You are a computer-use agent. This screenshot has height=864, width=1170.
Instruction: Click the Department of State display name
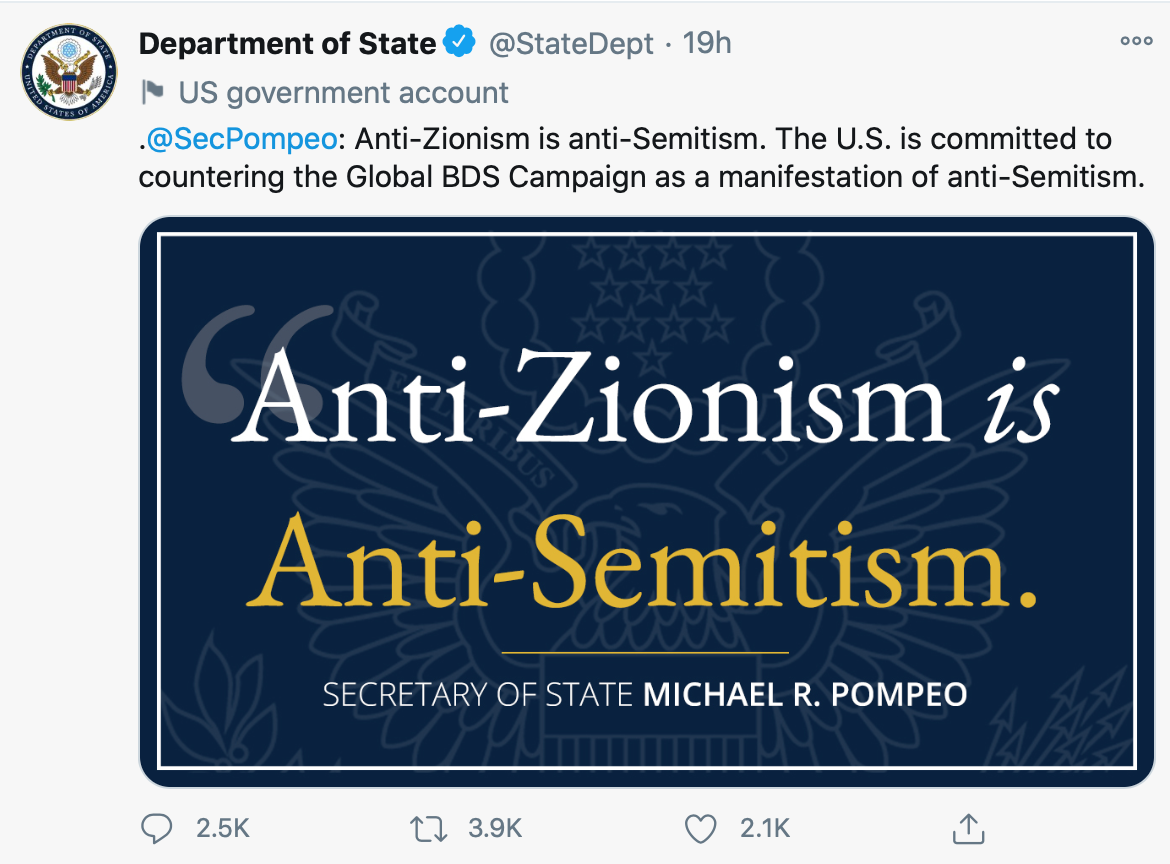[287, 44]
